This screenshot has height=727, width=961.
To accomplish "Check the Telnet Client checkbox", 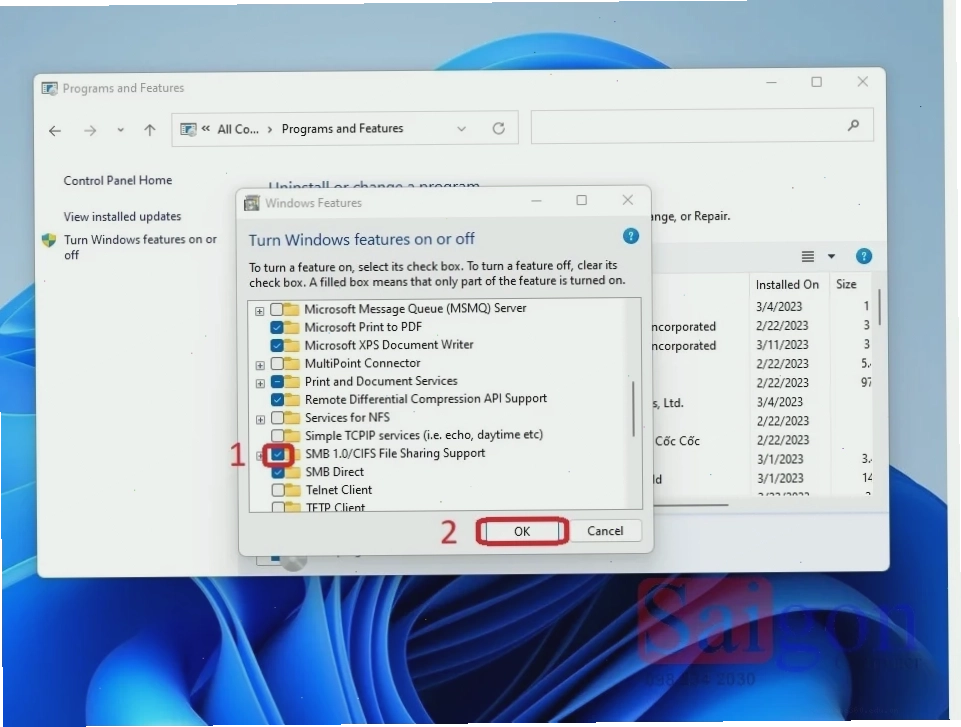I will [x=278, y=490].
